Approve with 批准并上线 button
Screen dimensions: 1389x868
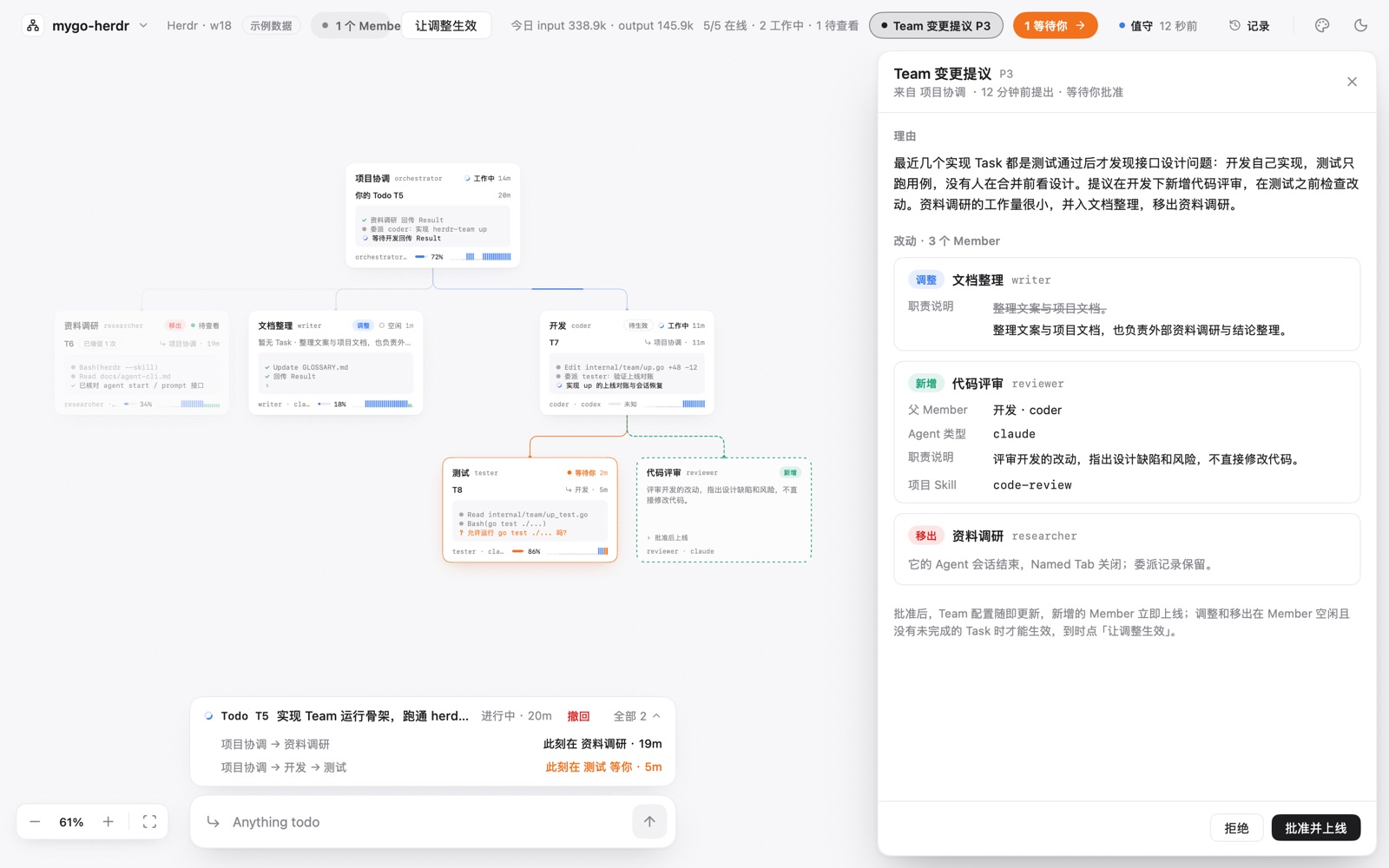pos(1316,828)
